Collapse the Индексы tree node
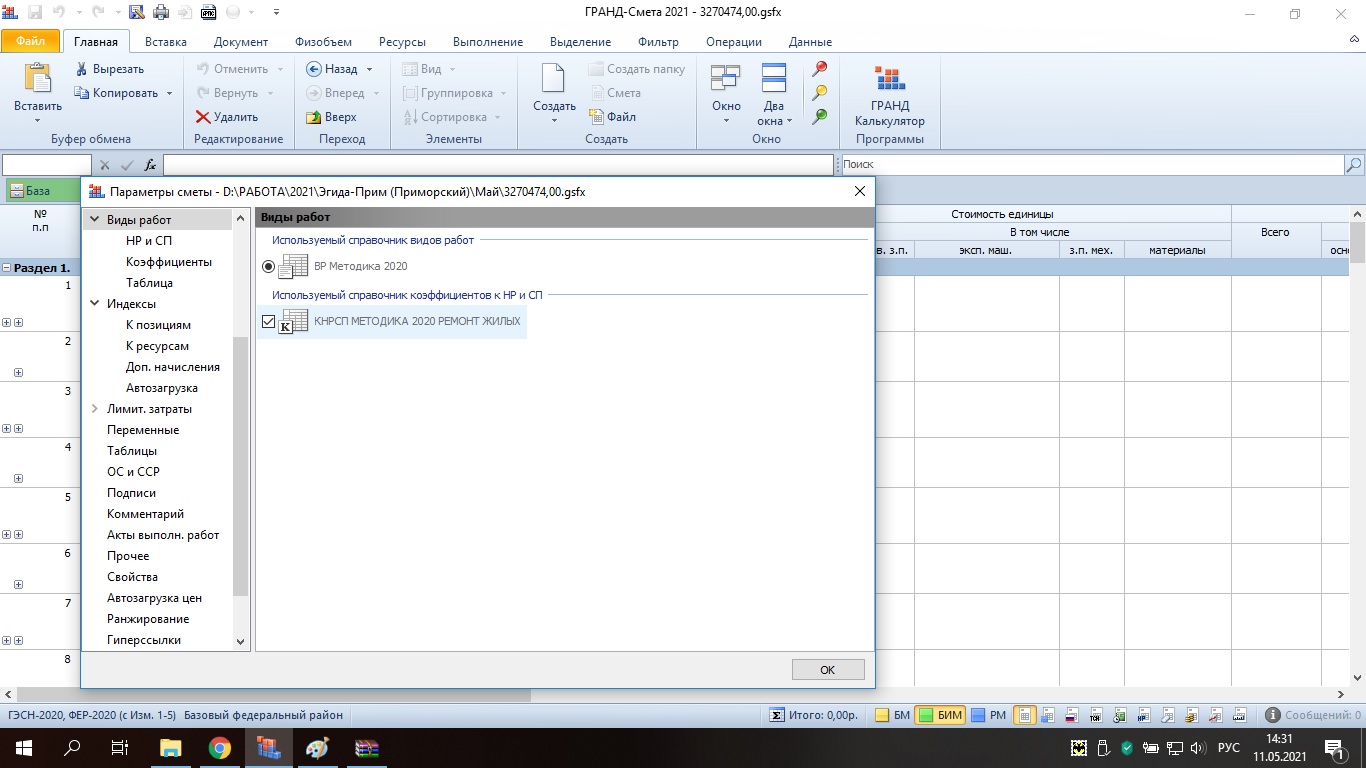1366x768 pixels. pos(95,304)
